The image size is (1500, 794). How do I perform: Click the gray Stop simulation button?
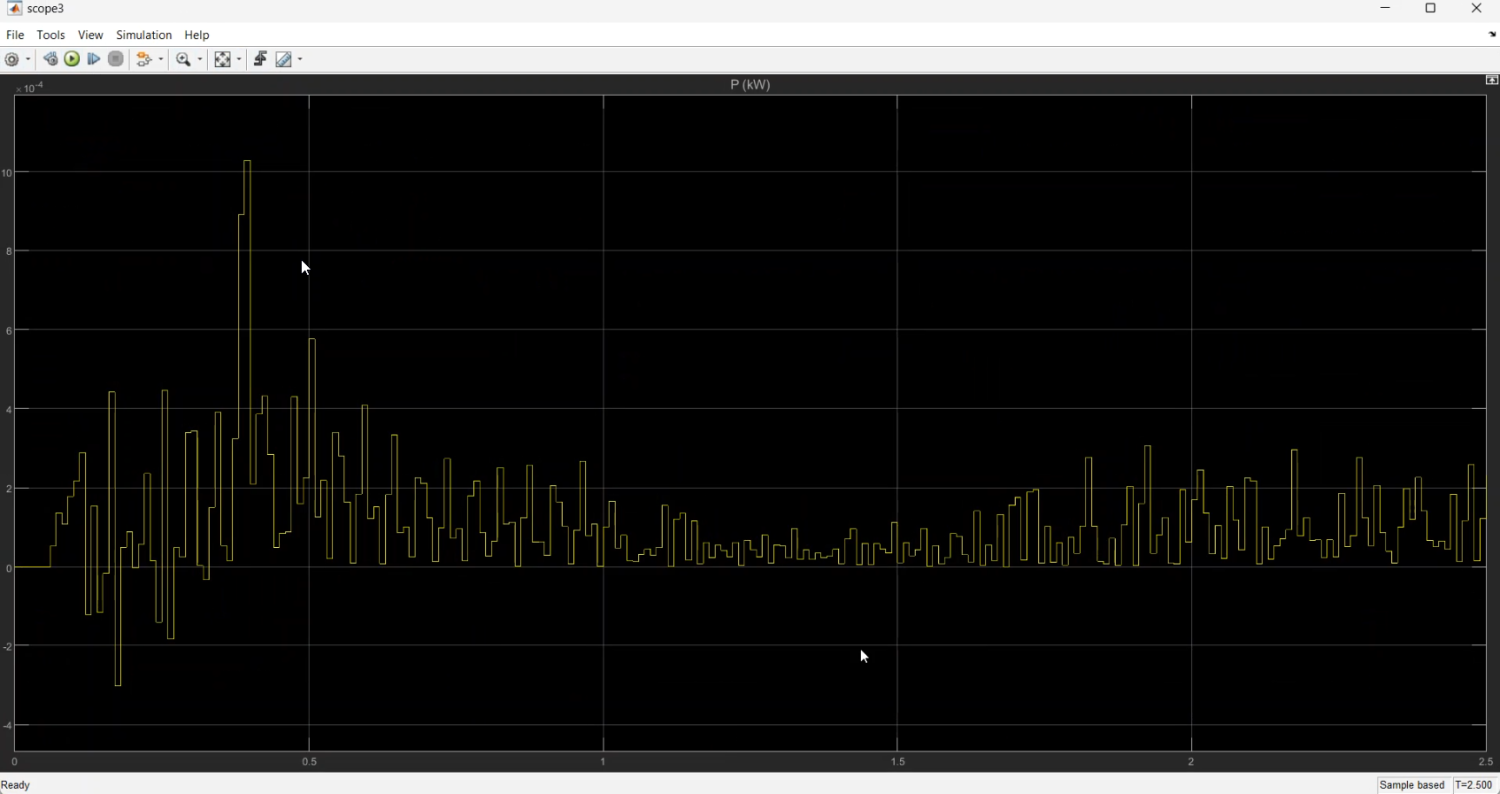pos(116,60)
